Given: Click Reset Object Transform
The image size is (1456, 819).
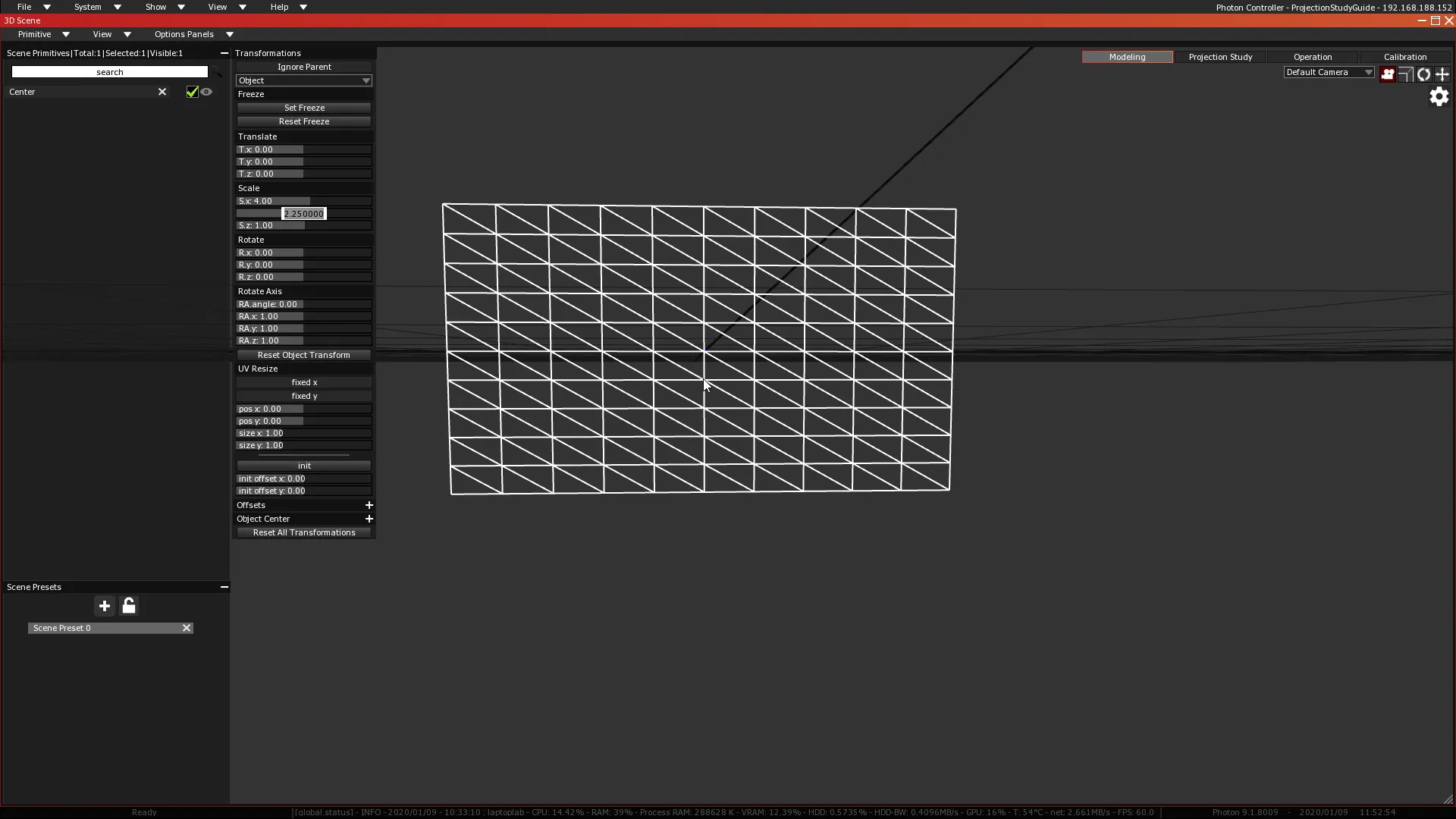Looking at the screenshot, I should coord(304,355).
